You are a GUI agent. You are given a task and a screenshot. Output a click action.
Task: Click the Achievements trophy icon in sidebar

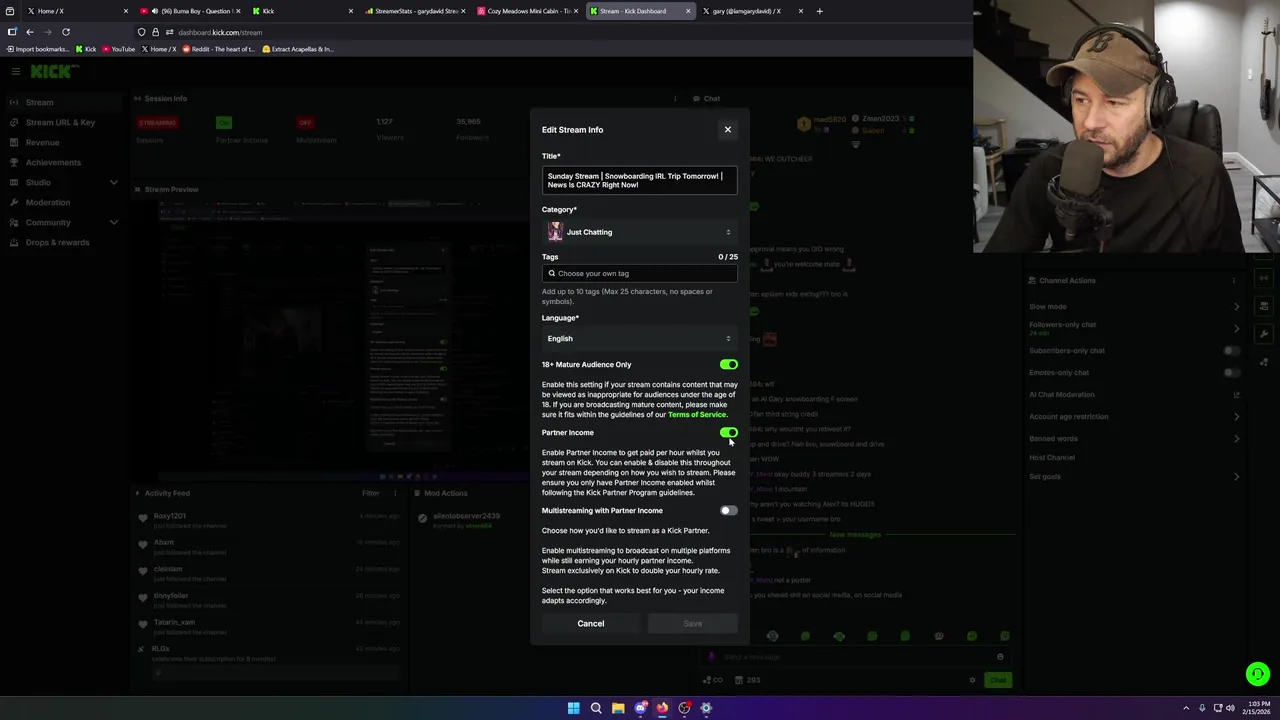click(14, 162)
